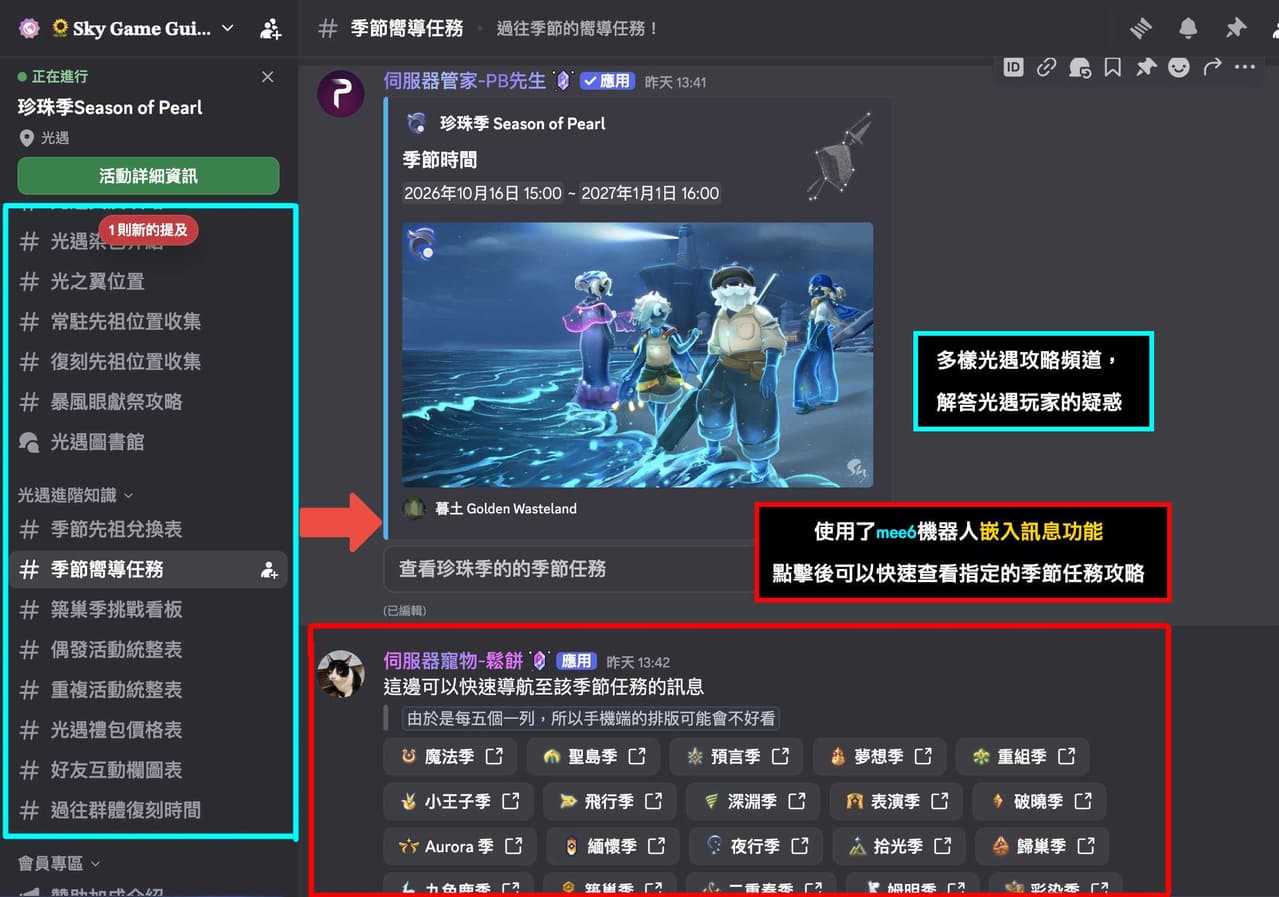Add a reaction with the smiley icon
The image size is (1279, 897).
coord(1179,67)
